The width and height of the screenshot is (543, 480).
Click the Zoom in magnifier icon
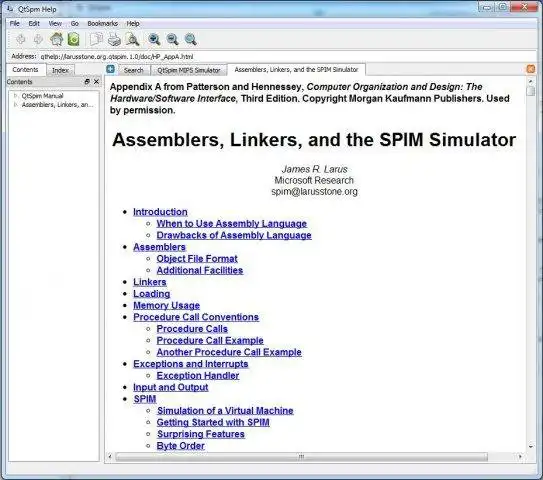pyautogui.click(x=154, y=39)
